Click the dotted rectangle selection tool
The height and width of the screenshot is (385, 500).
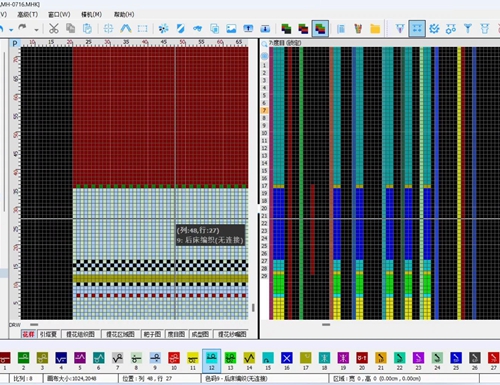click(142, 29)
